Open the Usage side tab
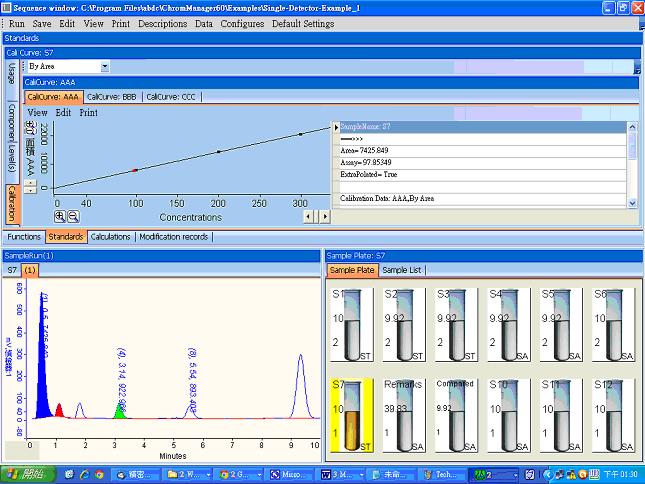The width and height of the screenshot is (645, 484). [x=12, y=73]
